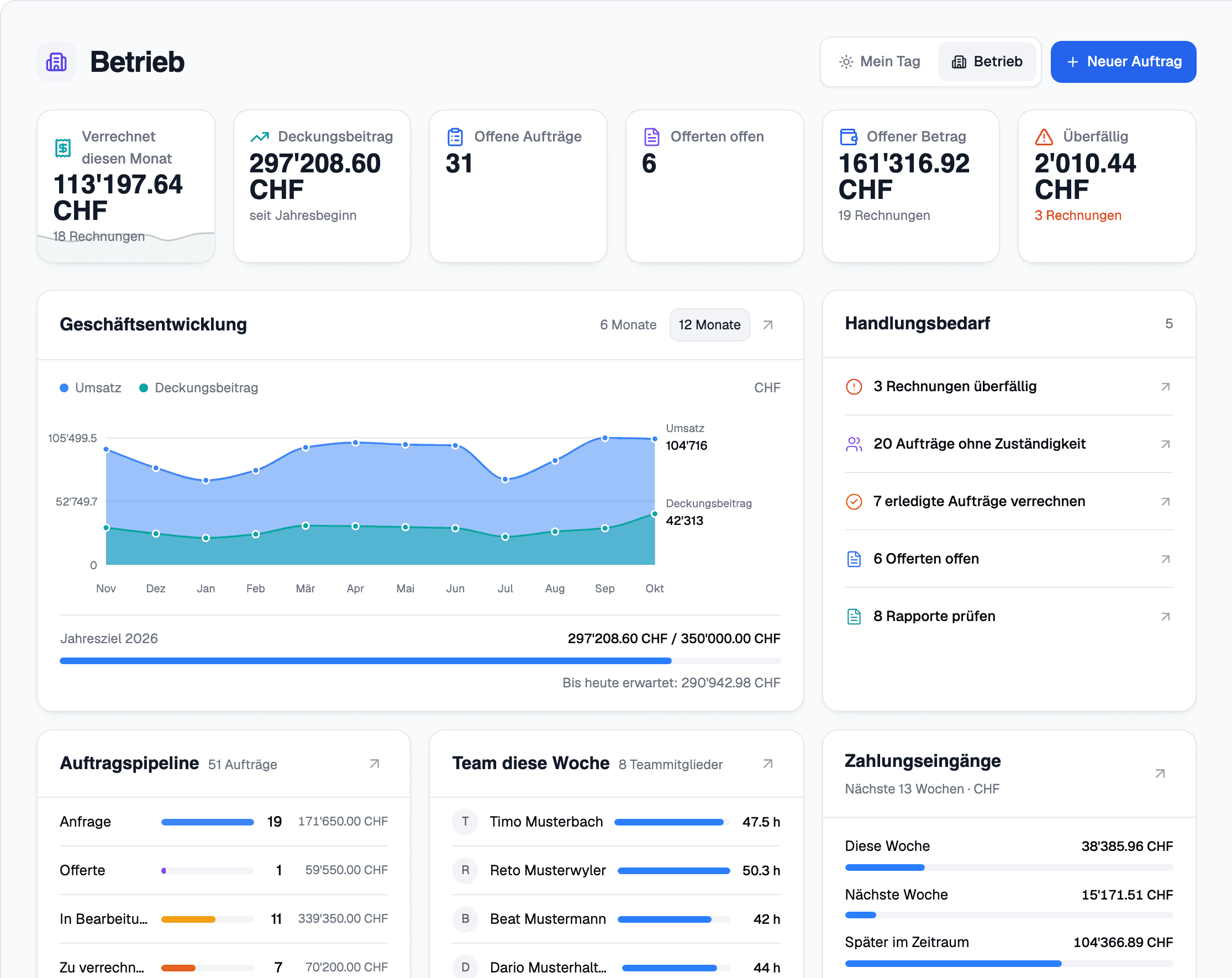1232x978 pixels.
Task: Click the Handlungsbedarf count 5
Action: point(1168,324)
